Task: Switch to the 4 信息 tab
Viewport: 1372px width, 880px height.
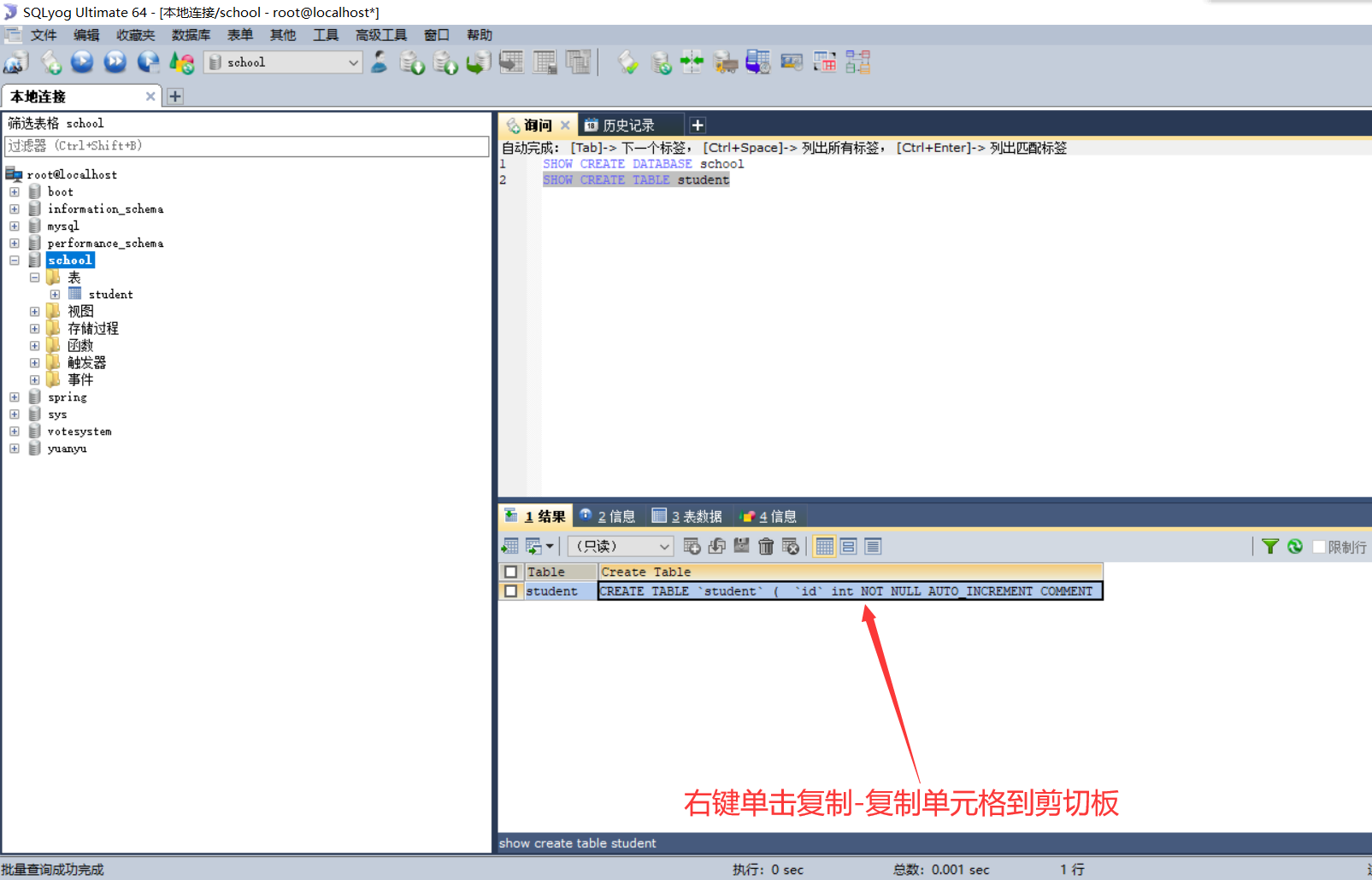Action: (768, 516)
